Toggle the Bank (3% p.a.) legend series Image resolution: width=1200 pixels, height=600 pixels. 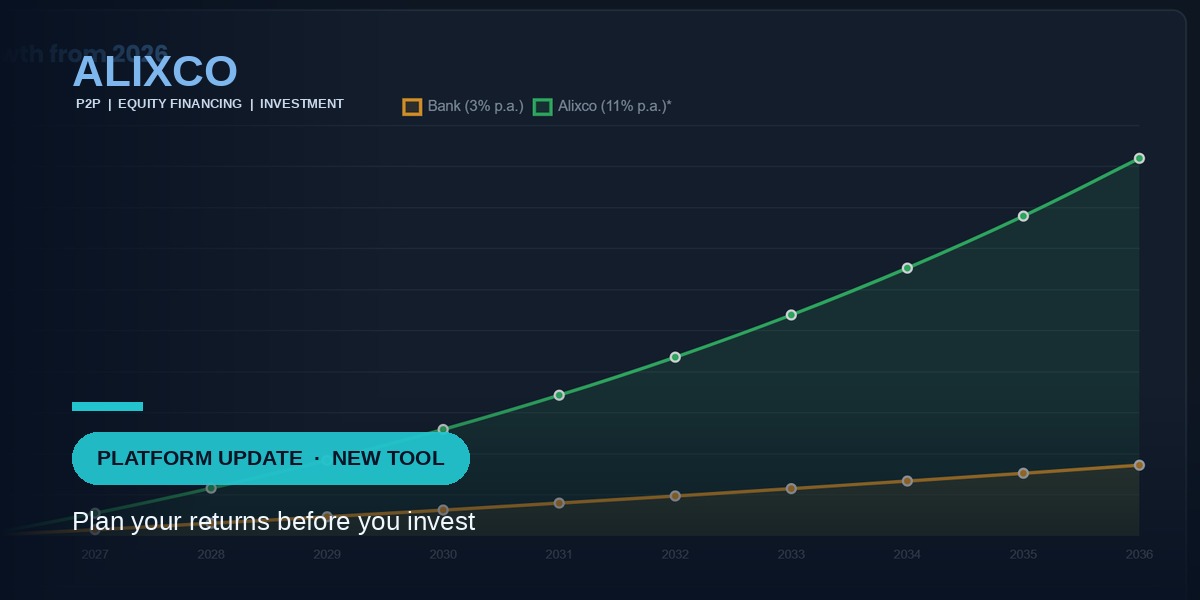pos(463,106)
